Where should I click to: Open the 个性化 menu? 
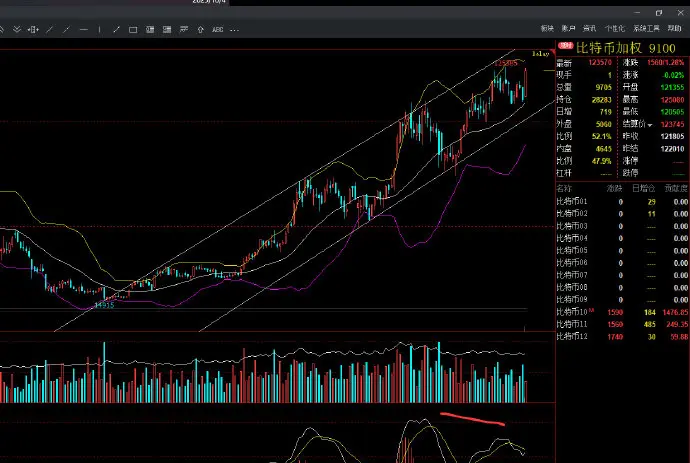(614, 28)
